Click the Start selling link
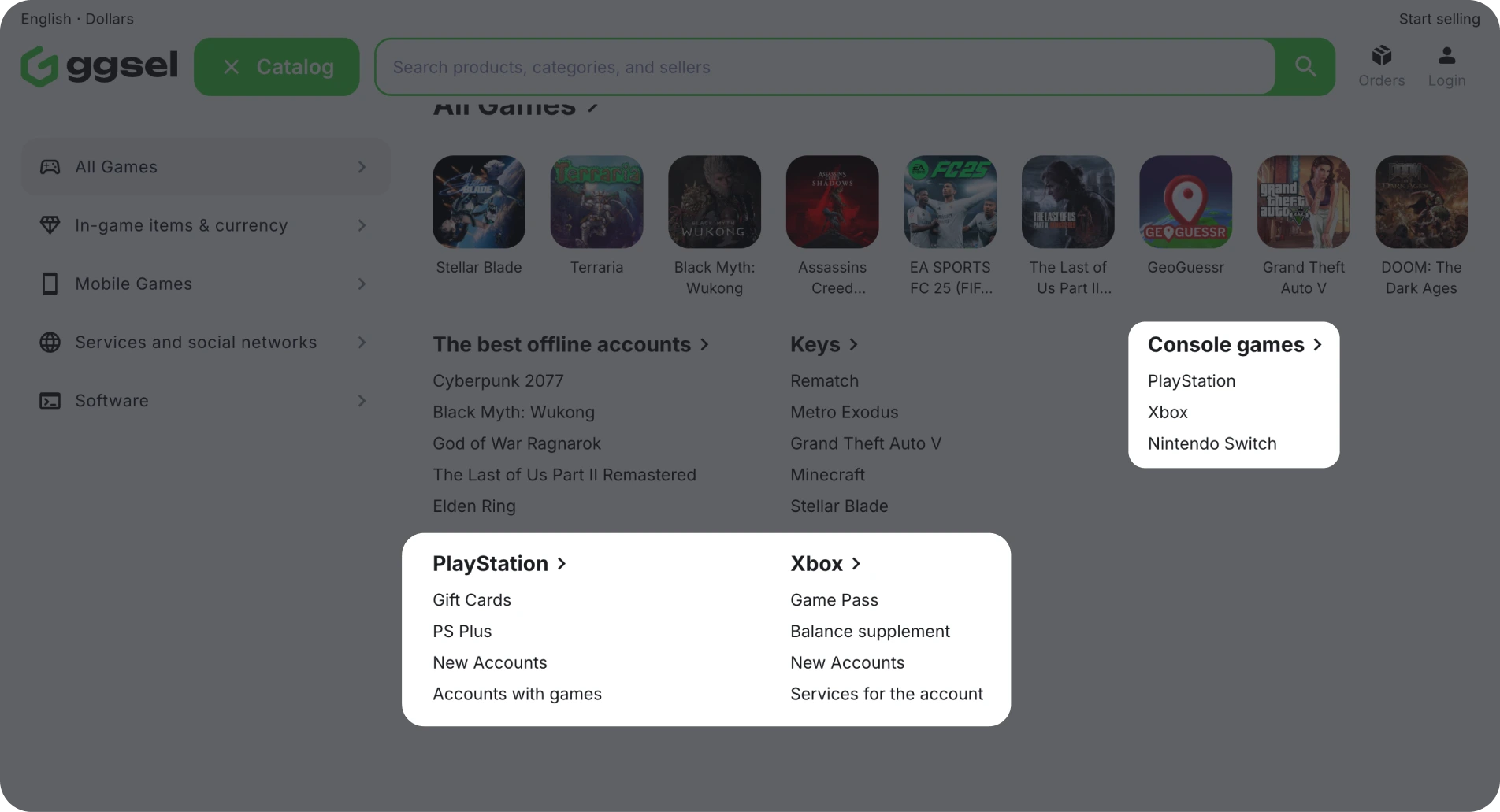1500x812 pixels. [1439, 19]
